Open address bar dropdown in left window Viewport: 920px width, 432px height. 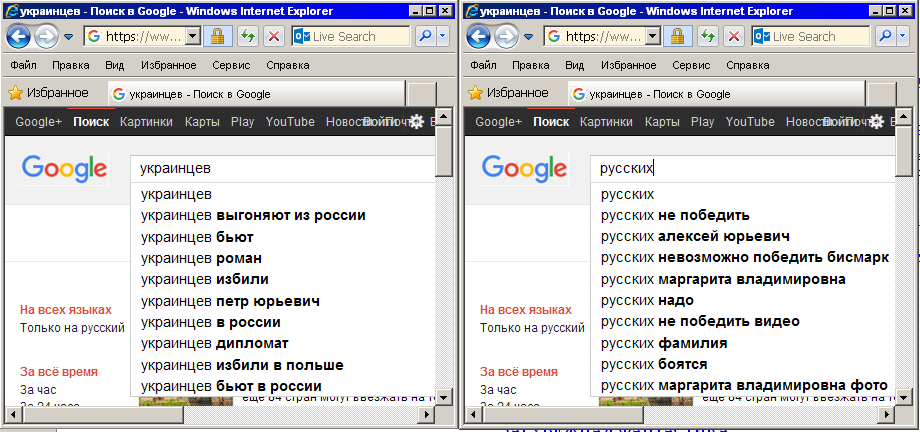click(193, 37)
